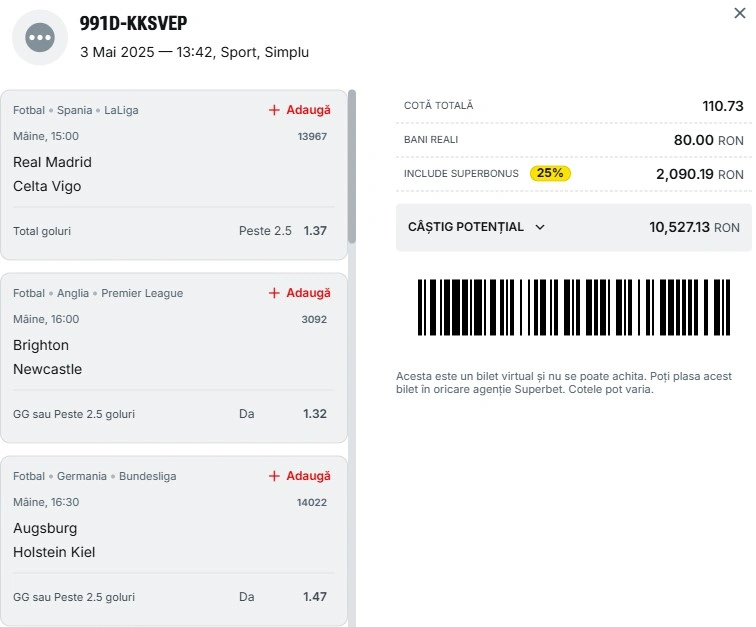
Task: Click the Premier League breadcrumb
Action: (142, 293)
